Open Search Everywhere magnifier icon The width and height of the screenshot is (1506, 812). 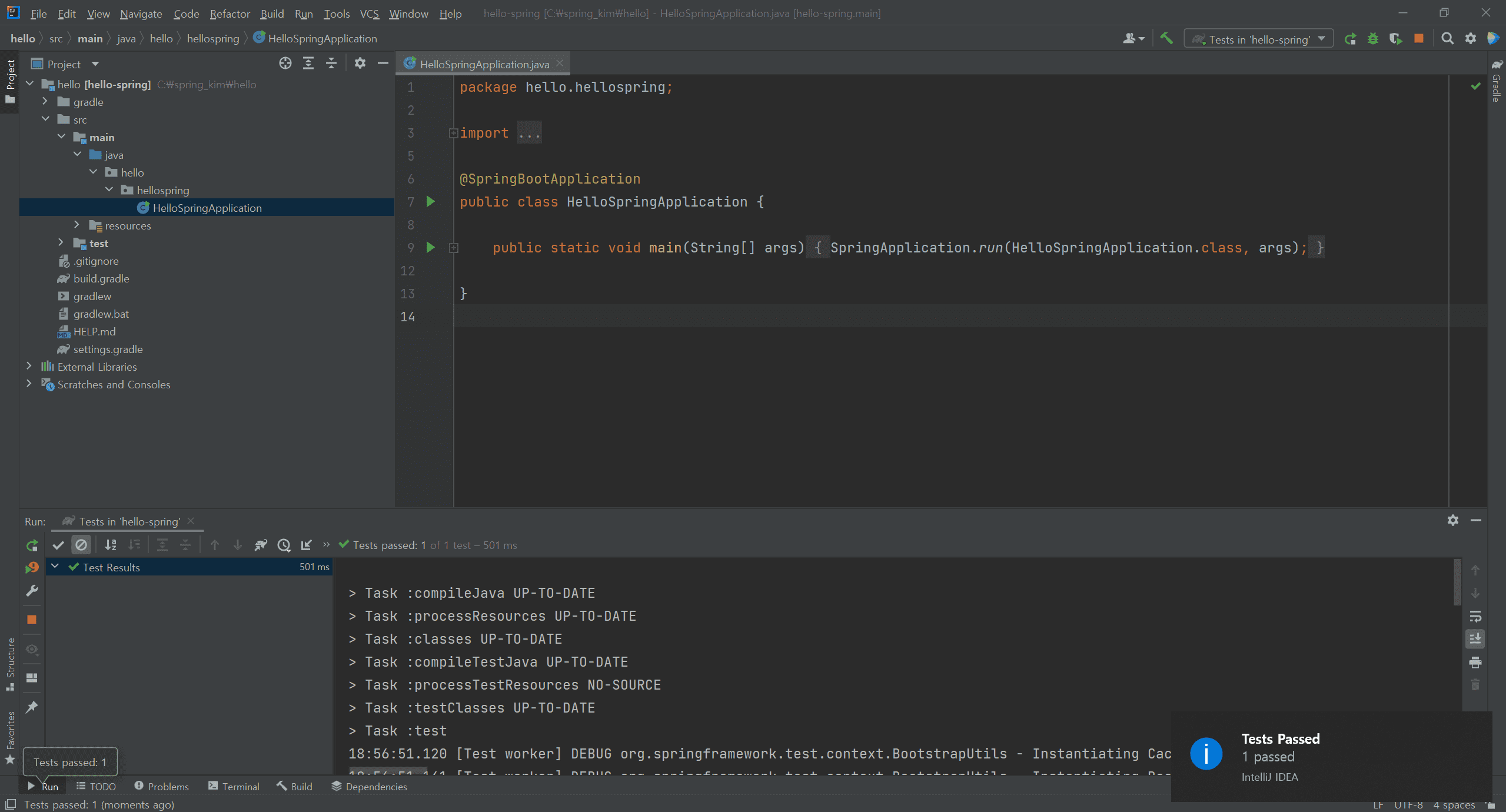pos(1447,39)
